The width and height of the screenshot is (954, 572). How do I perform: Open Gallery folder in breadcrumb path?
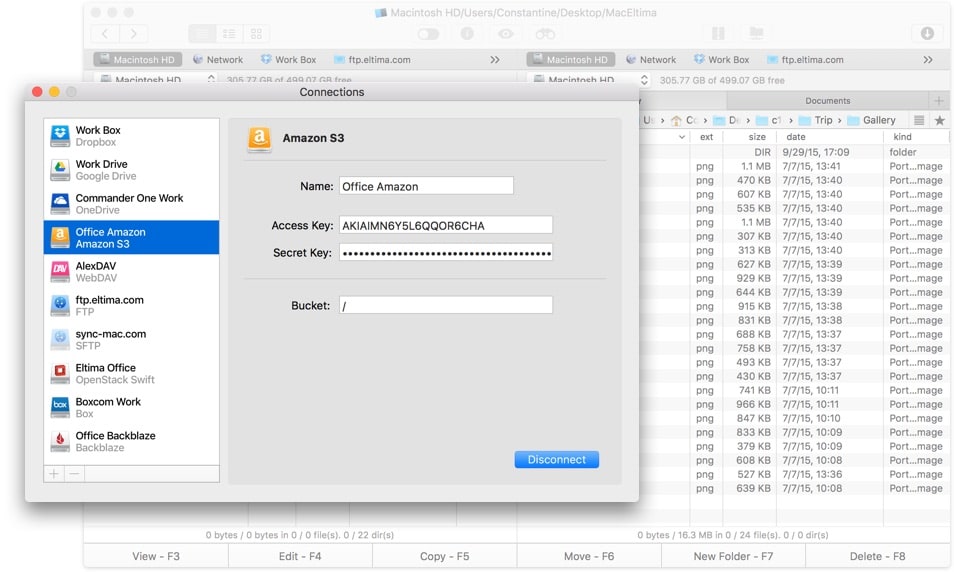[871, 120]
